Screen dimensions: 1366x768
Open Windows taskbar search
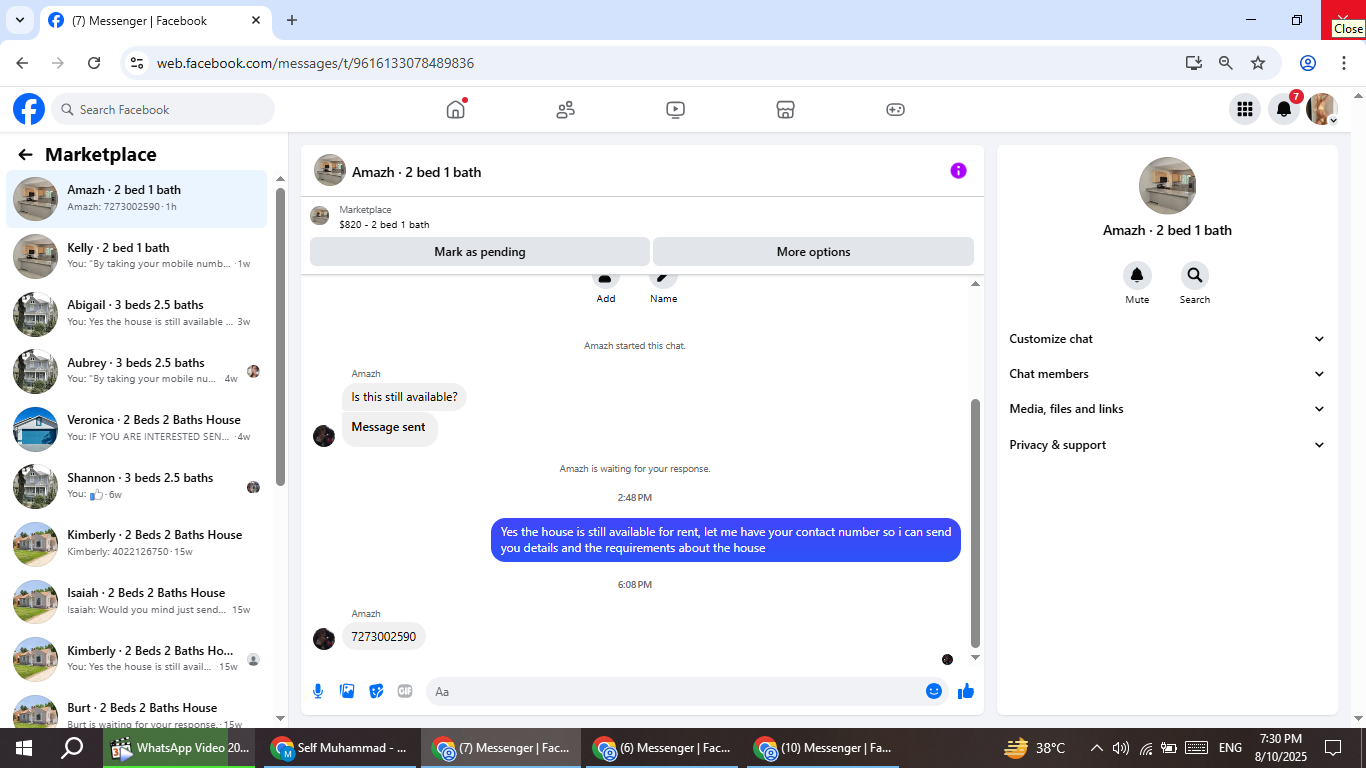click(72, 748)
